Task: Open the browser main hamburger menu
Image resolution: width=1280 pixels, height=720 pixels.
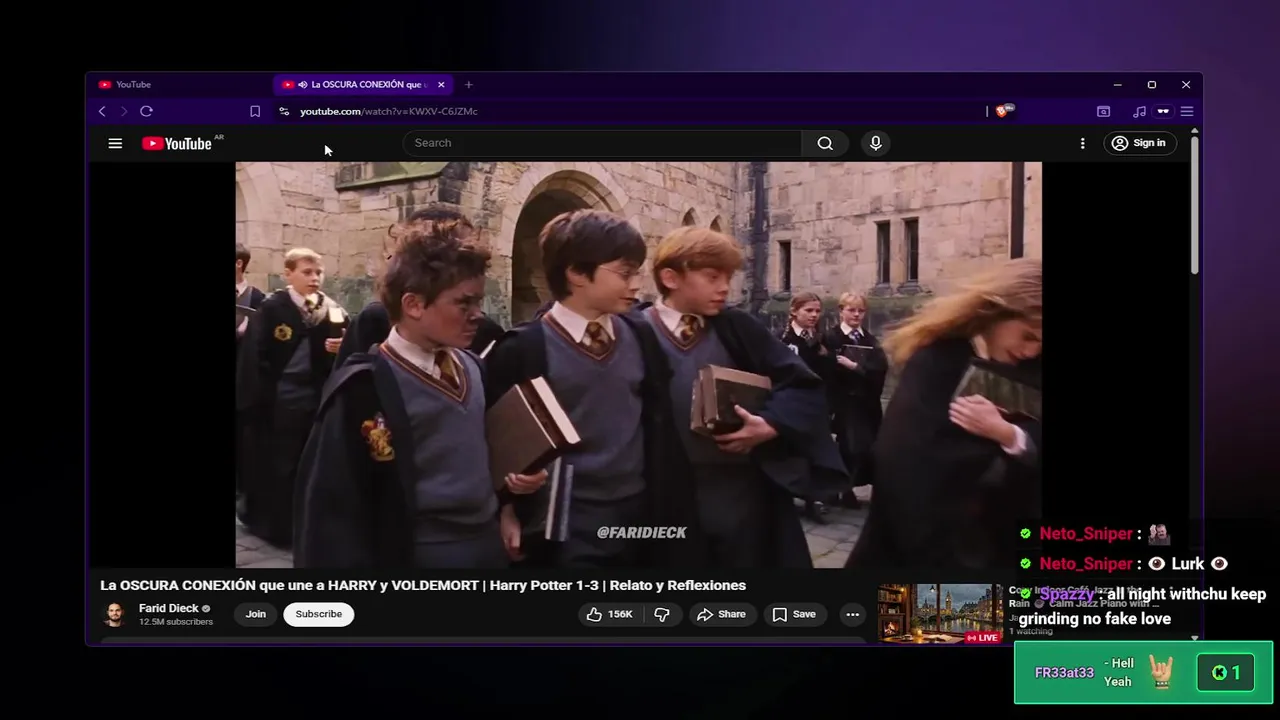Action: [1187, 111]
